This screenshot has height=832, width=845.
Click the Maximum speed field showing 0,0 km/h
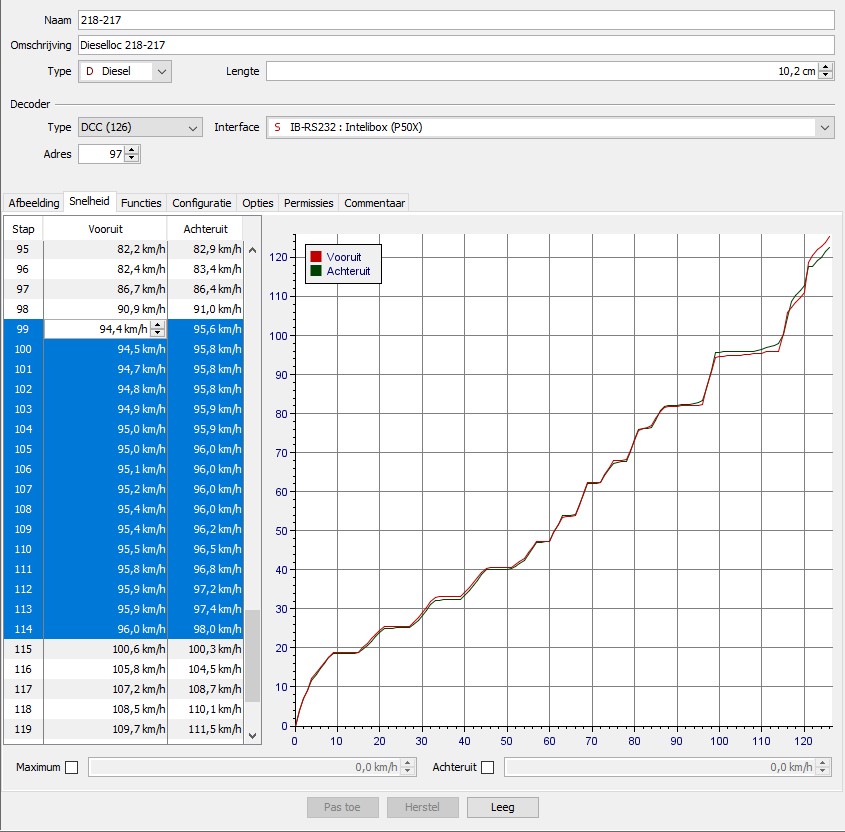244,767
